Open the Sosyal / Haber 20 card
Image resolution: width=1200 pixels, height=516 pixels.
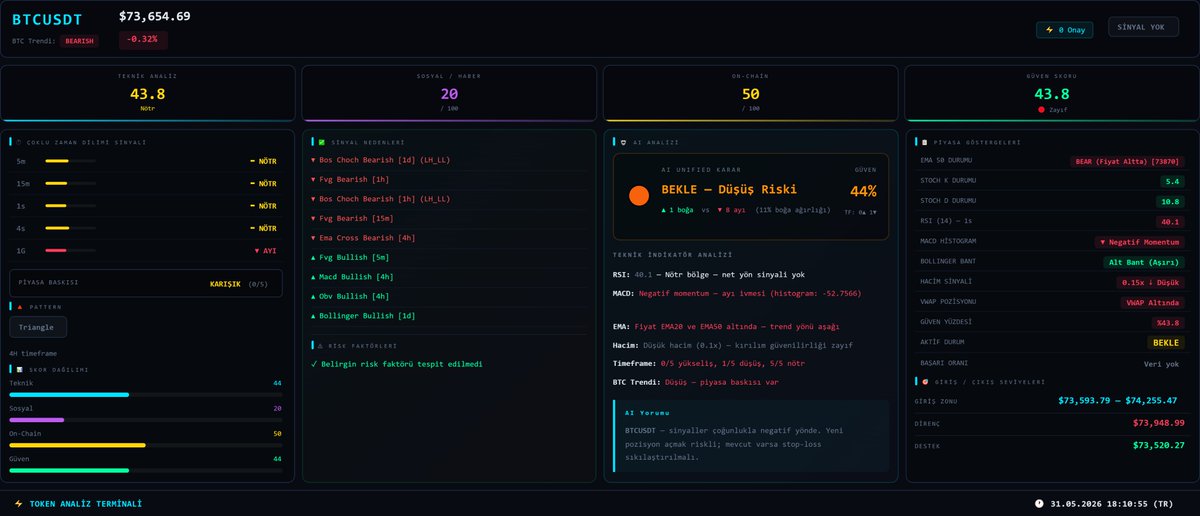coord(449,94)
